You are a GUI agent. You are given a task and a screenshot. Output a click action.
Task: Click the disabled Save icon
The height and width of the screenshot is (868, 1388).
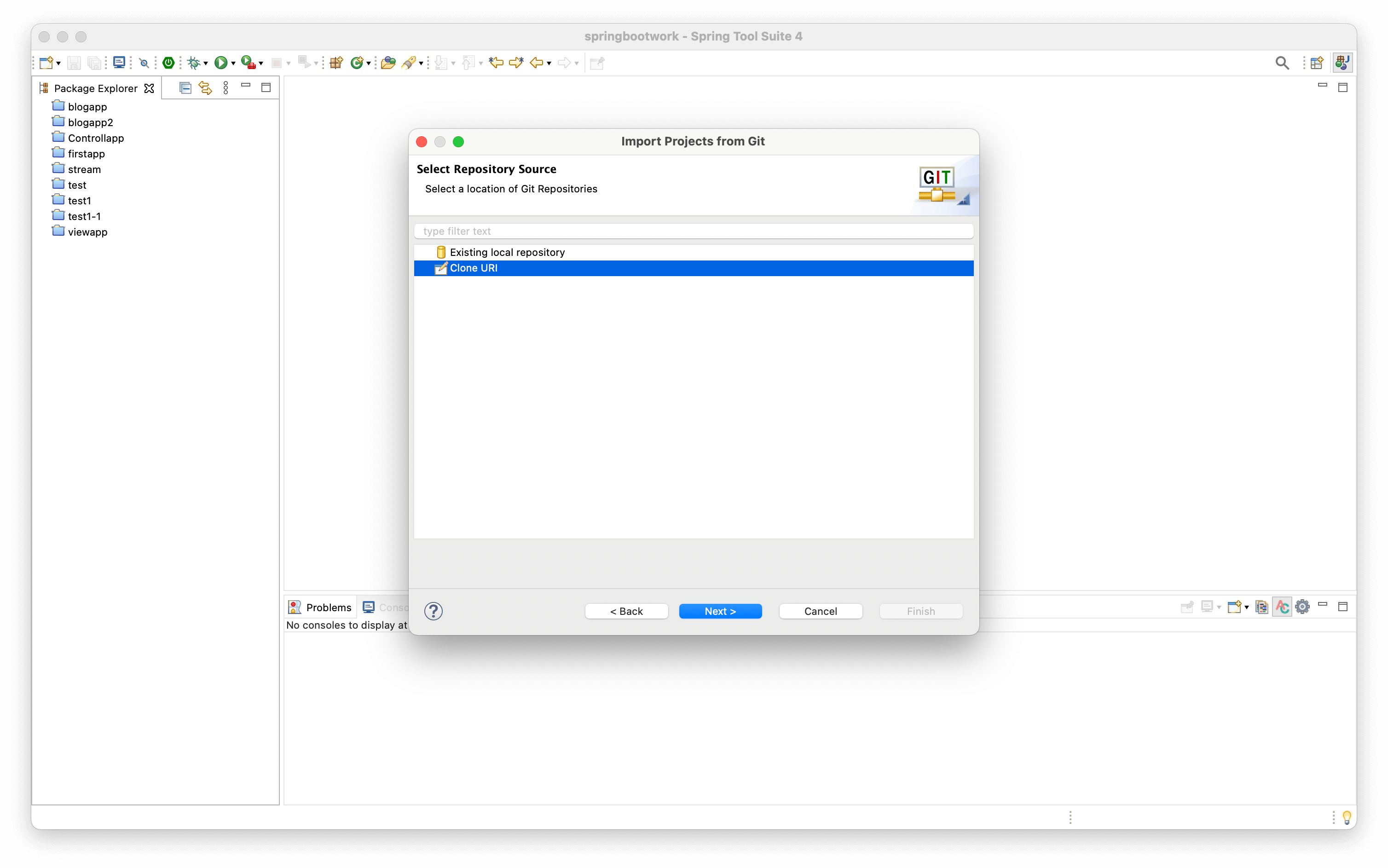coord(74,63)
